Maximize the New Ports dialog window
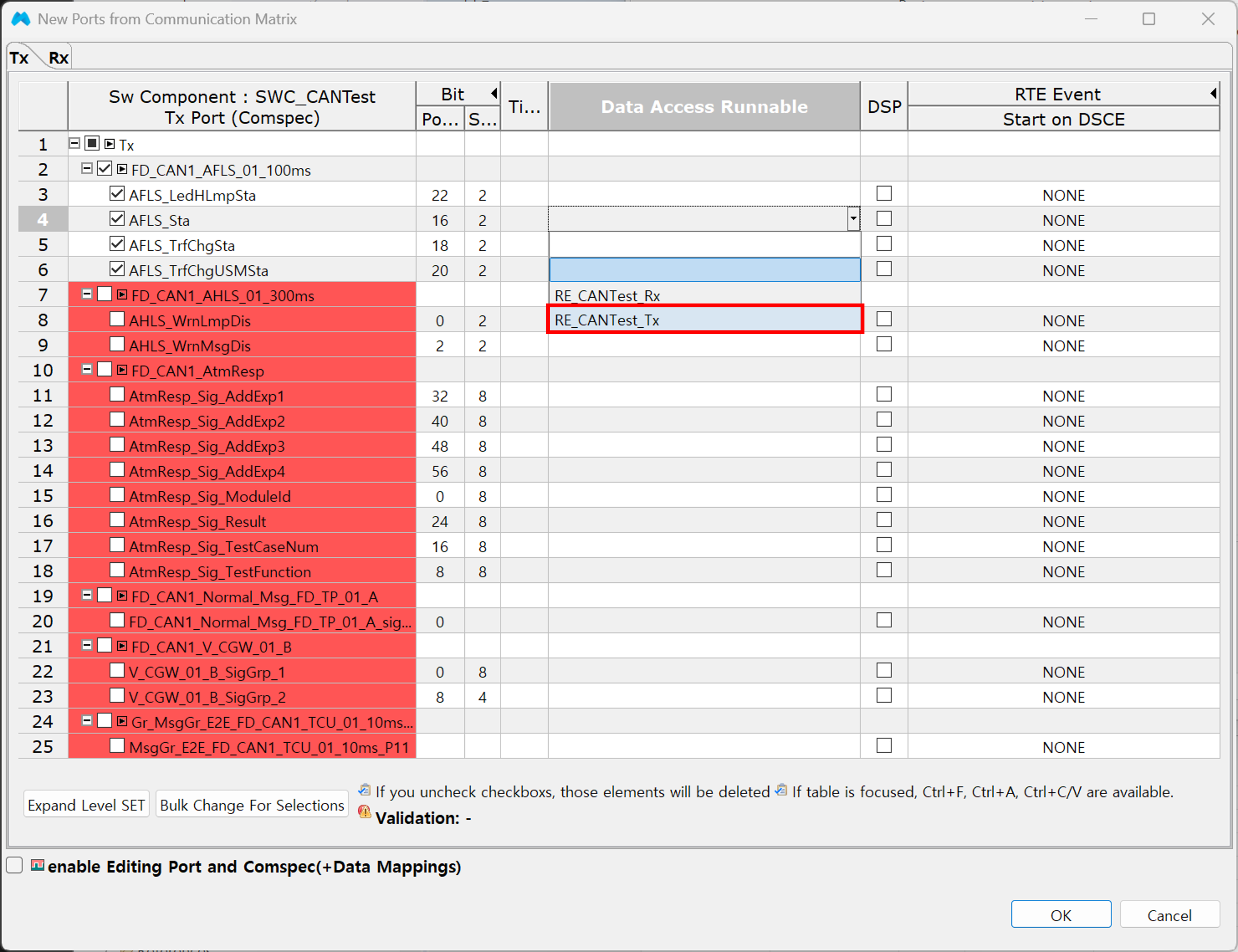 pos(1148,19)
